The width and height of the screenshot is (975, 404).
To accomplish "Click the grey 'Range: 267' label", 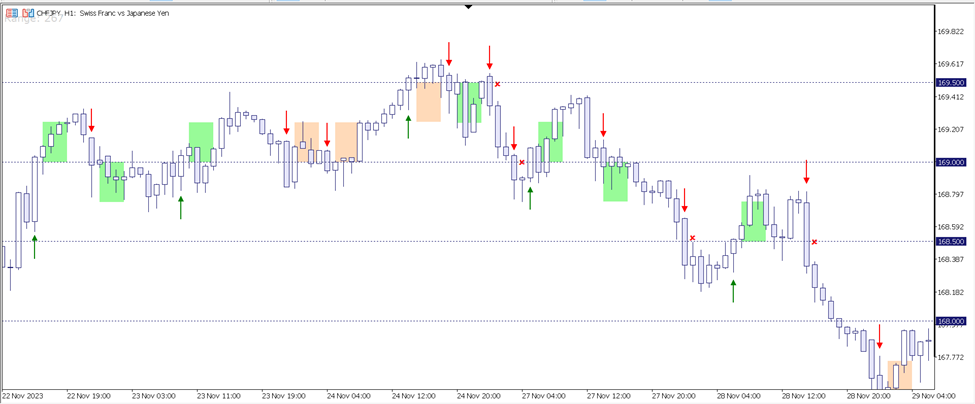I will (33, 20).
